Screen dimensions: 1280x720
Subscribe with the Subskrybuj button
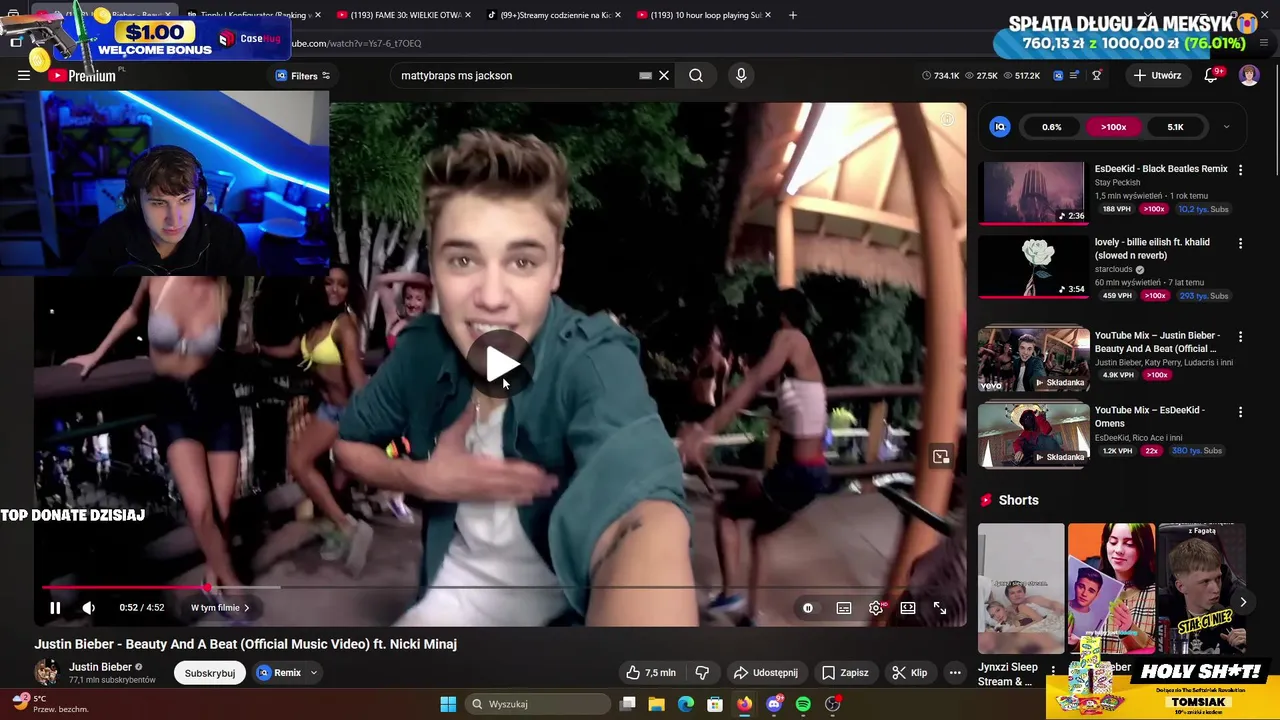point(210,673)
